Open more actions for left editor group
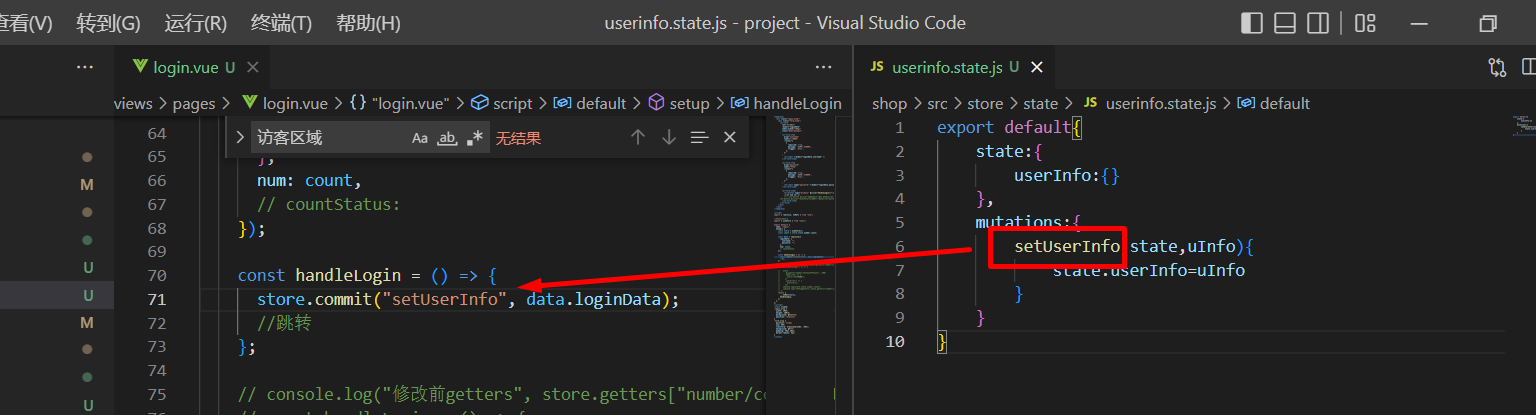Viewport: 1536px width, 415px height. coord(823,67)
